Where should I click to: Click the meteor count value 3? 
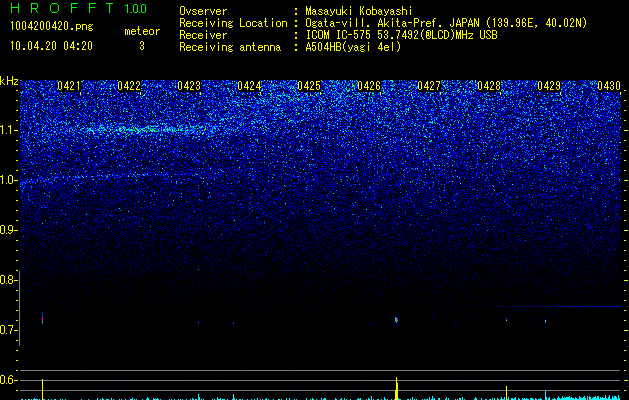pos(142,46)
